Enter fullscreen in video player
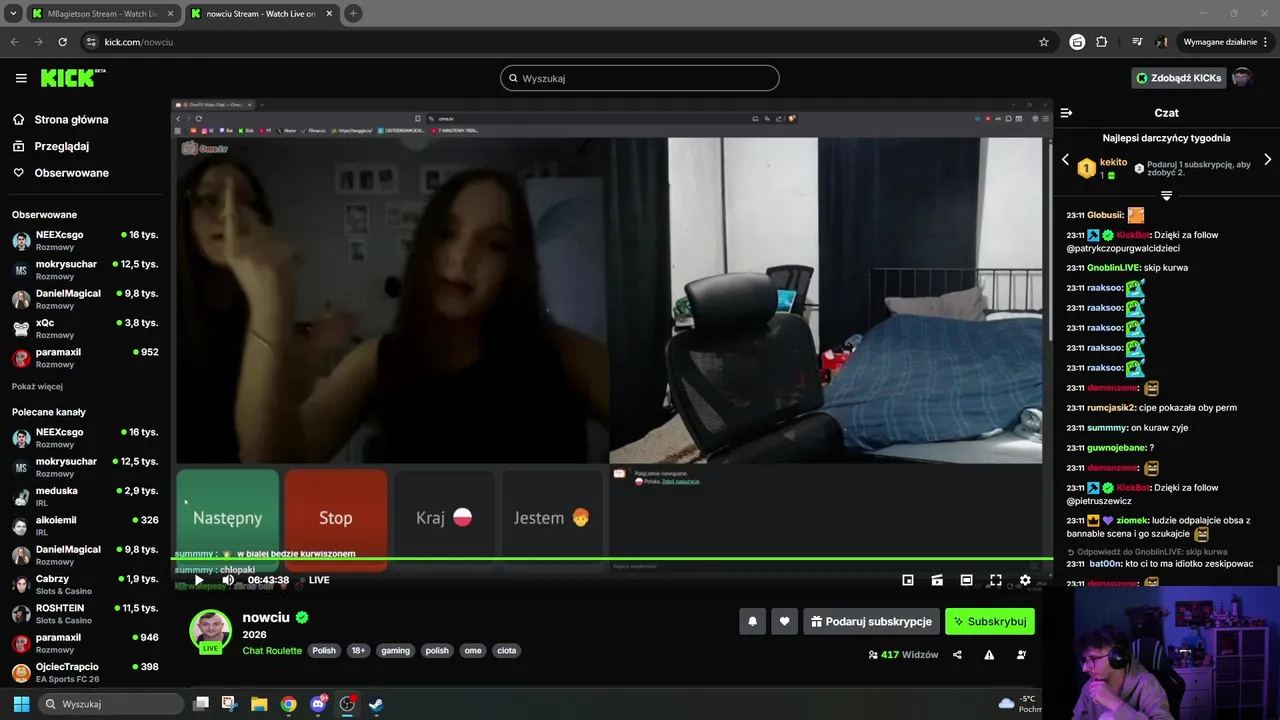 point(996,580)
